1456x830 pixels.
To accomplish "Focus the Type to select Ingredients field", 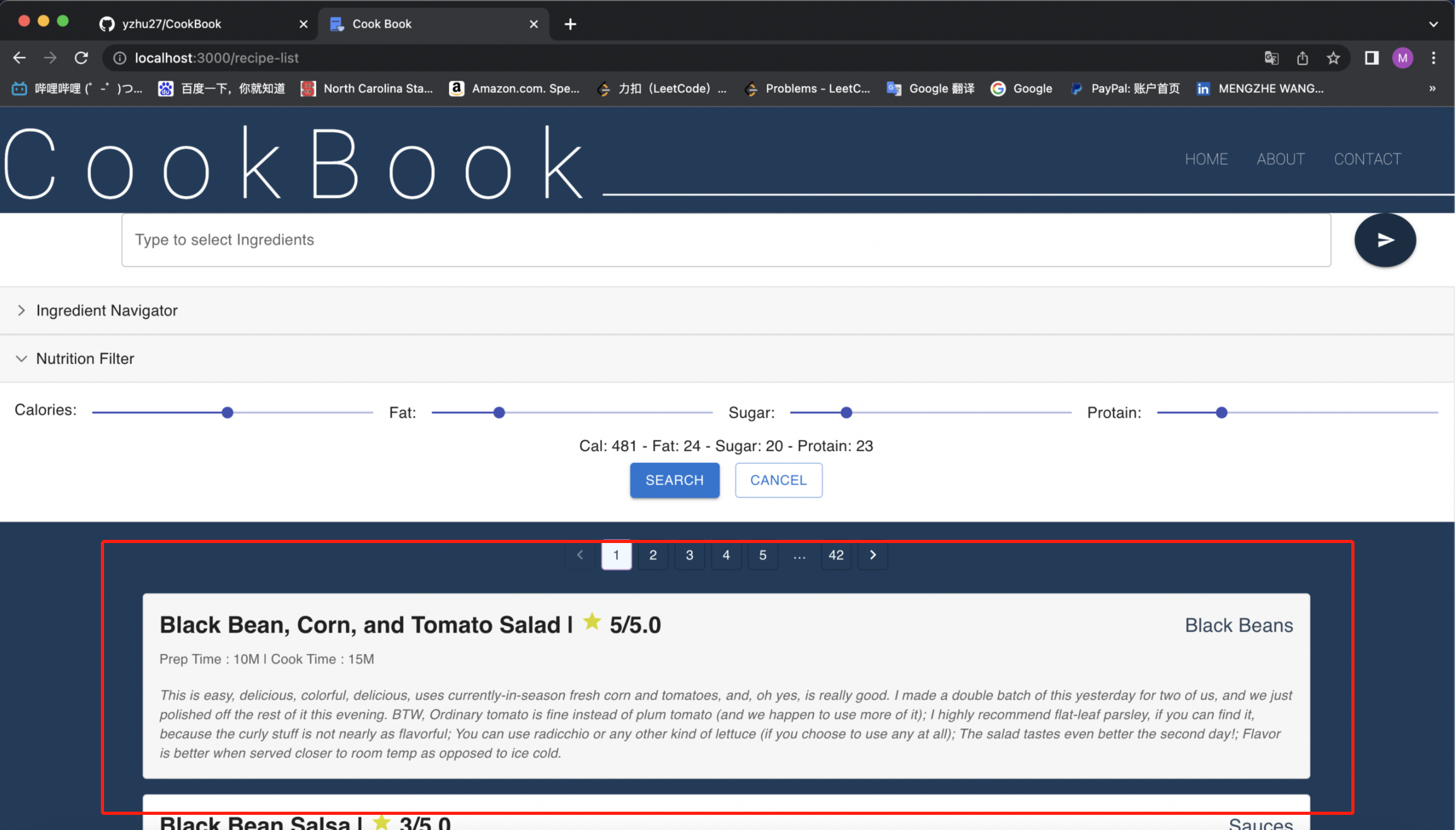I will pyautogui.click(x=725, y=240).
